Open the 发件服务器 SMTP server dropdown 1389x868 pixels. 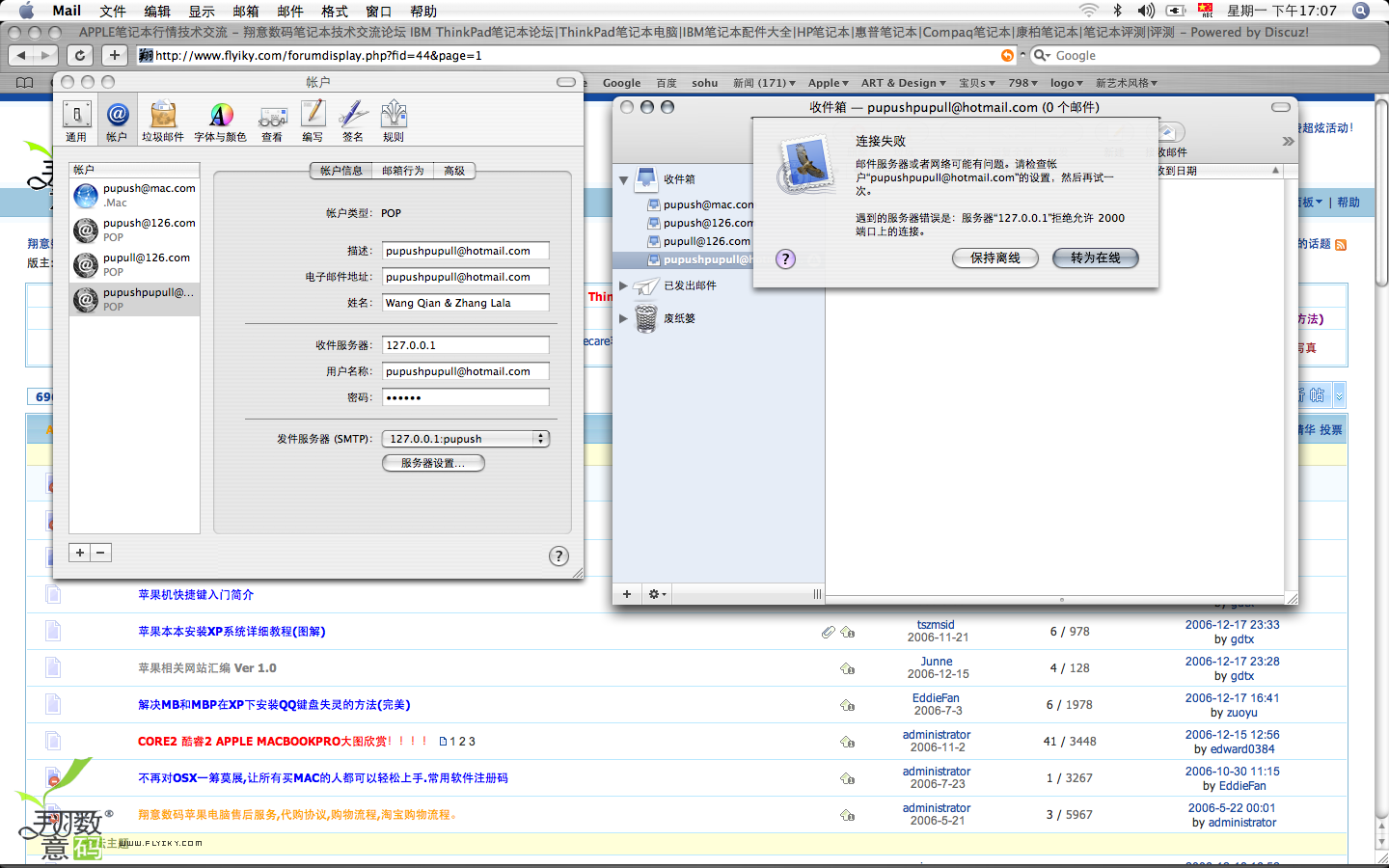point(466,439)
